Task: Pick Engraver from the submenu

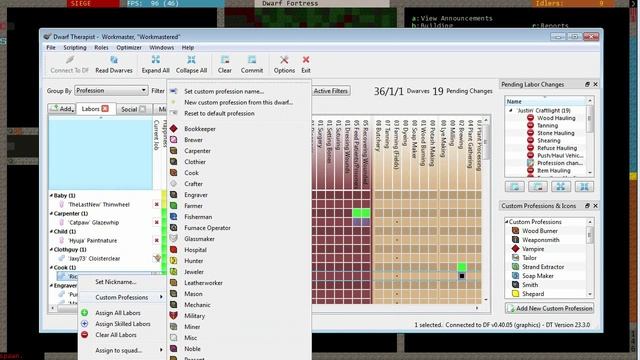Action: click(239, 195)
